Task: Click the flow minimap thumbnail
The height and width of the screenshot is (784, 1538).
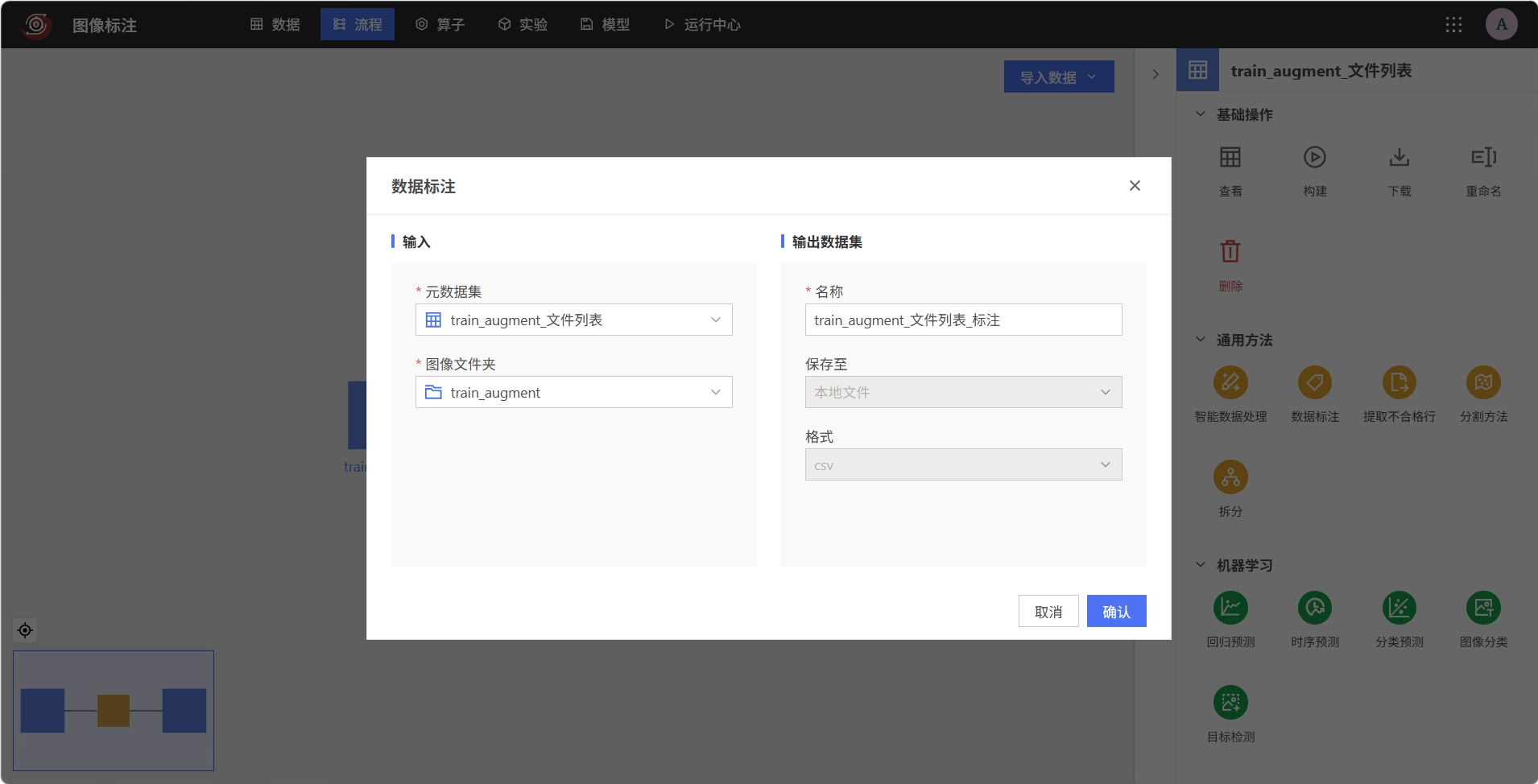Action: [114, 711]
